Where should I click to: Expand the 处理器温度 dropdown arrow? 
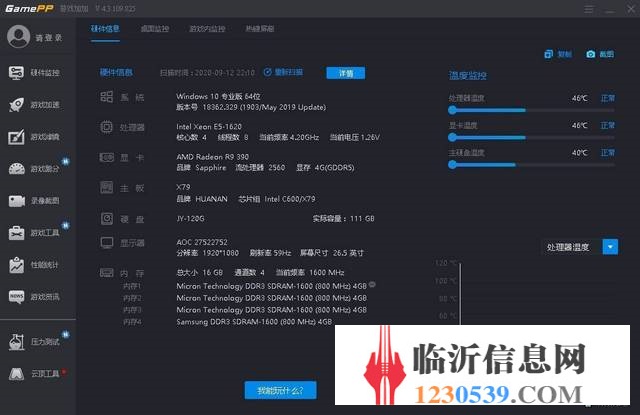610,247
